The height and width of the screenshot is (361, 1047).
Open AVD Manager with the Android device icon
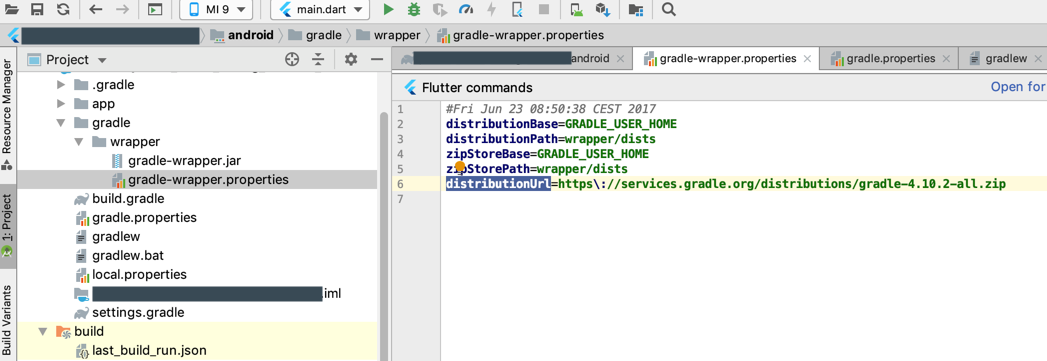(x=576, y=9)
